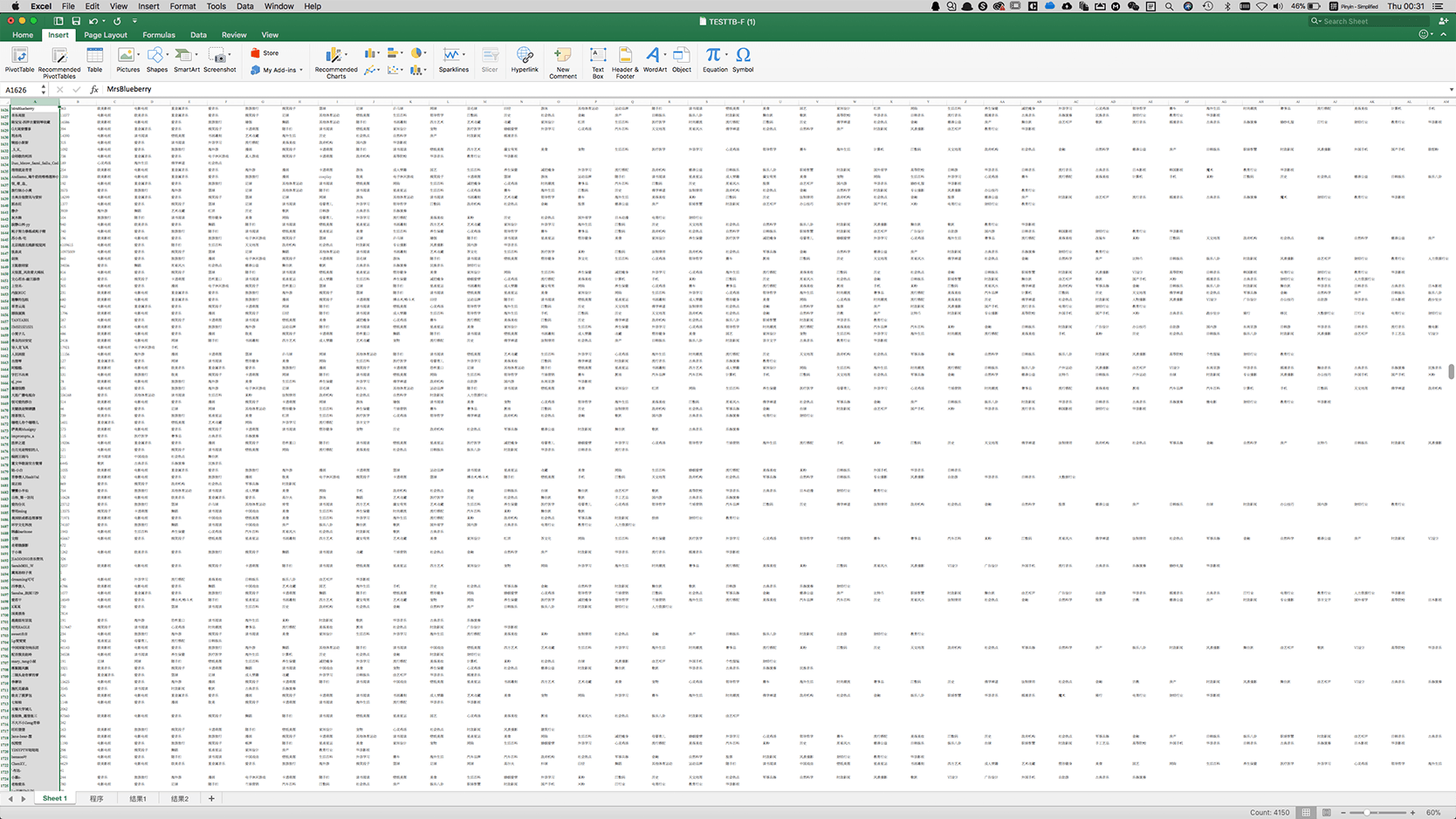Open the Symbol picker
1456x819 pixels.
(x=743, y=59)
